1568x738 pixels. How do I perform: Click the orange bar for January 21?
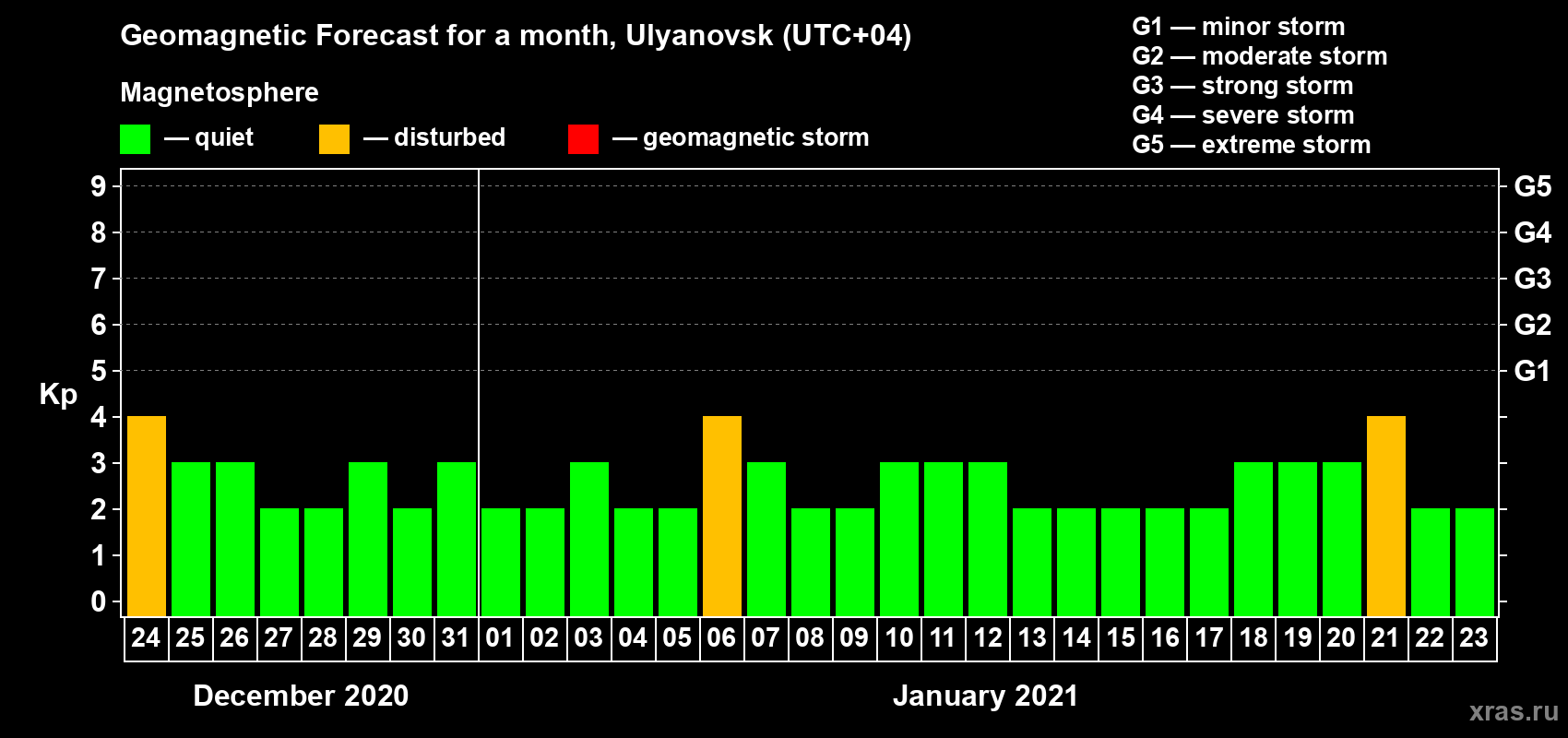(x=1386, y=516)
